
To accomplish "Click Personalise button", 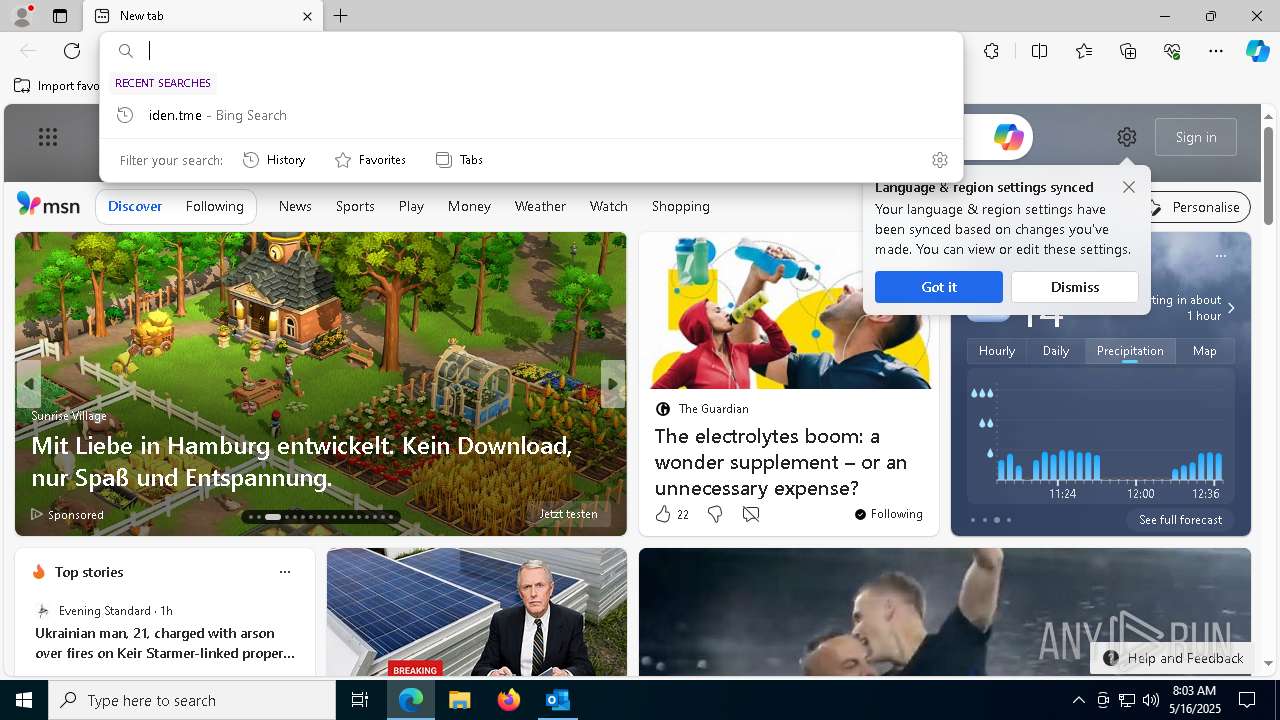I will [1195, 207].
